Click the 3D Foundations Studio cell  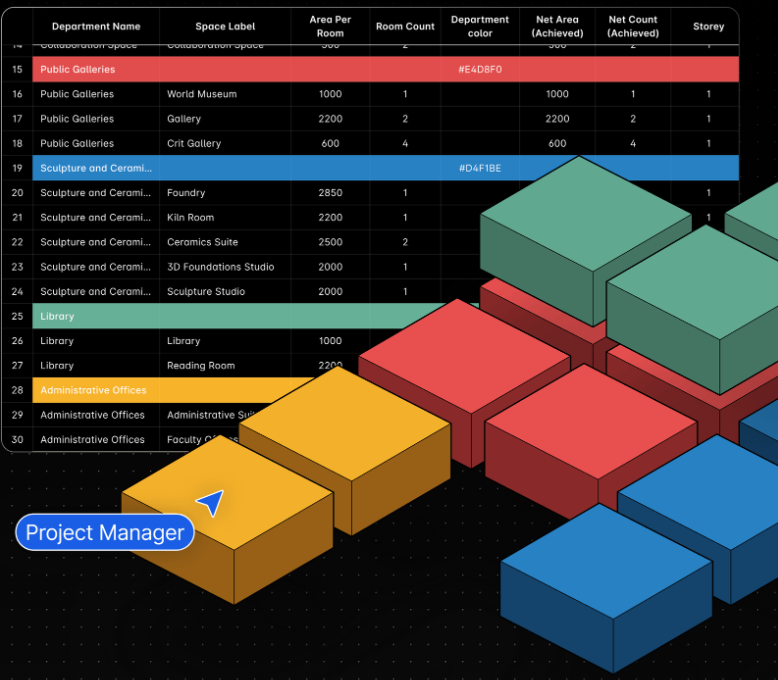220,267
